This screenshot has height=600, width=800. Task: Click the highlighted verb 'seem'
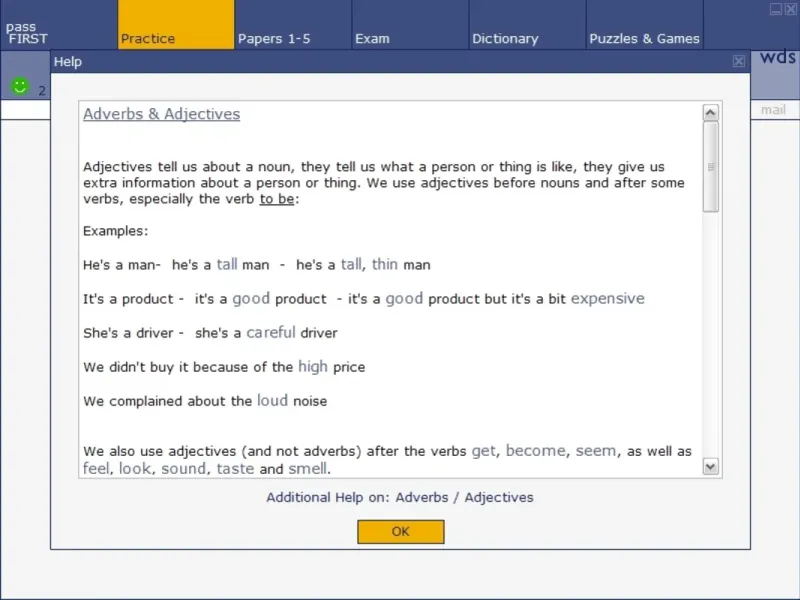[x=596, y=451]
